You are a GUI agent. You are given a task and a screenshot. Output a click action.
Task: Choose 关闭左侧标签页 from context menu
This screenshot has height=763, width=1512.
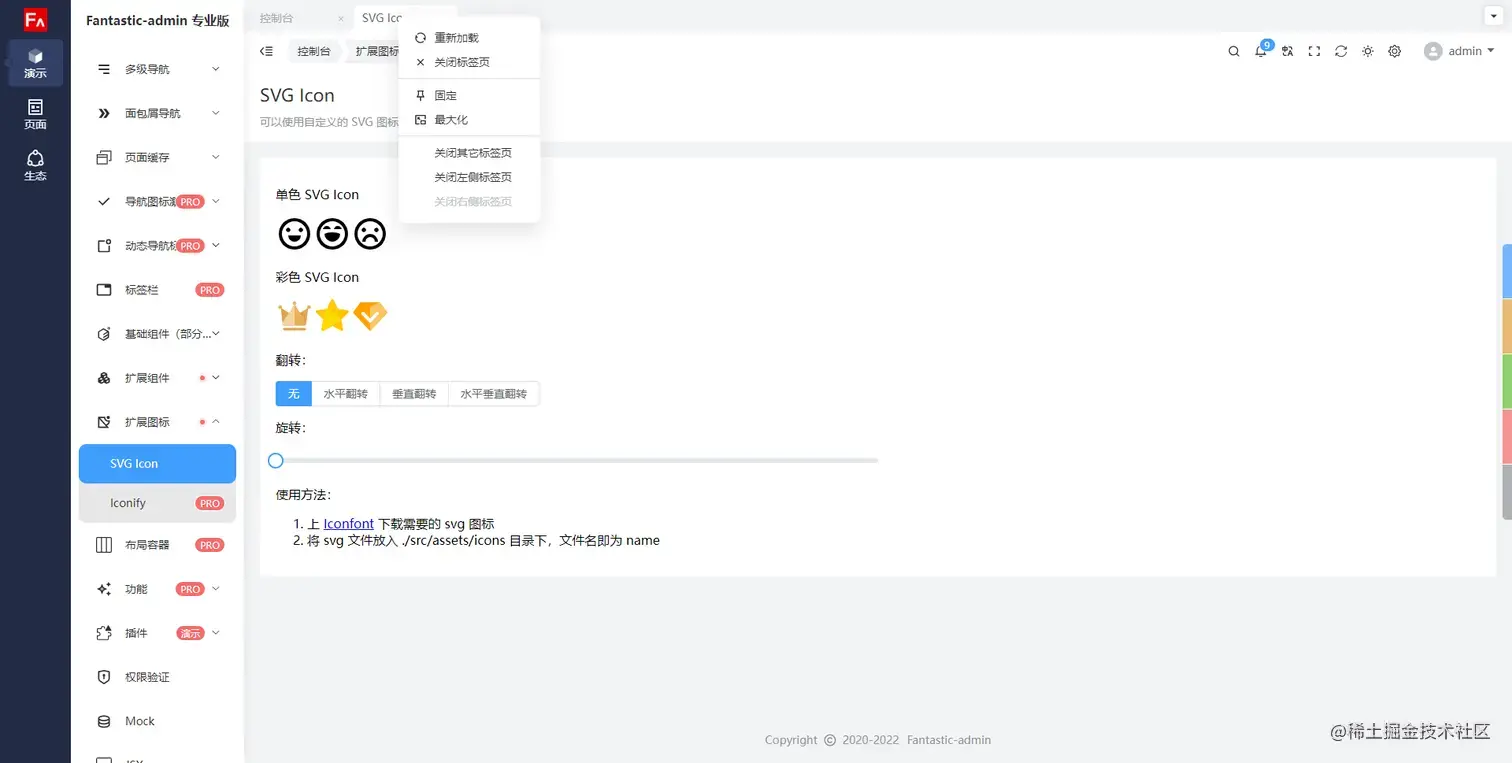(x=469, y=177)
